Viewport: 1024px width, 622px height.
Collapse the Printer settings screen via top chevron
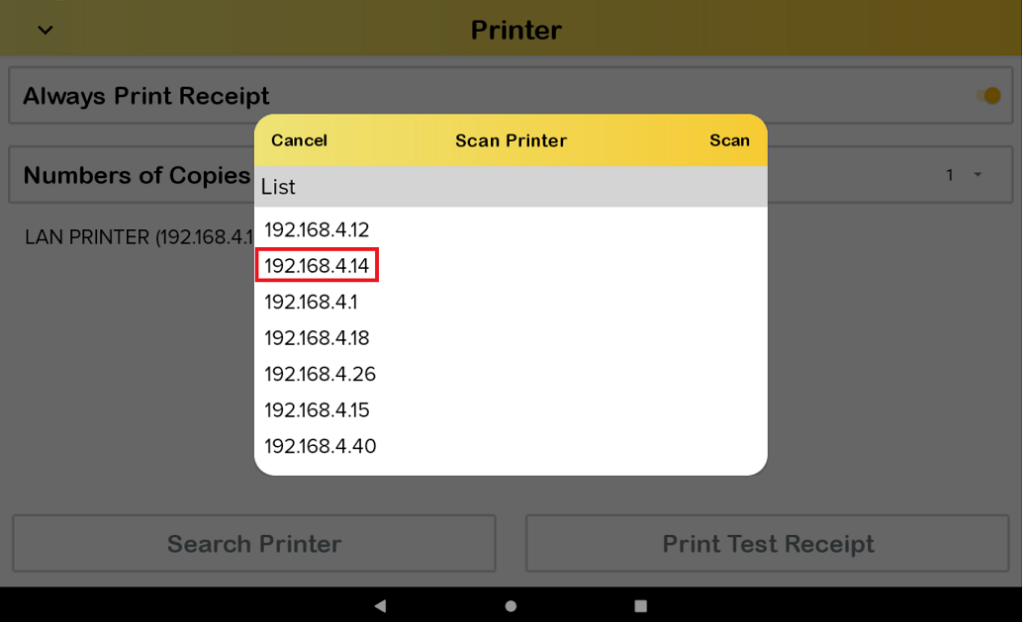(44, 30)
